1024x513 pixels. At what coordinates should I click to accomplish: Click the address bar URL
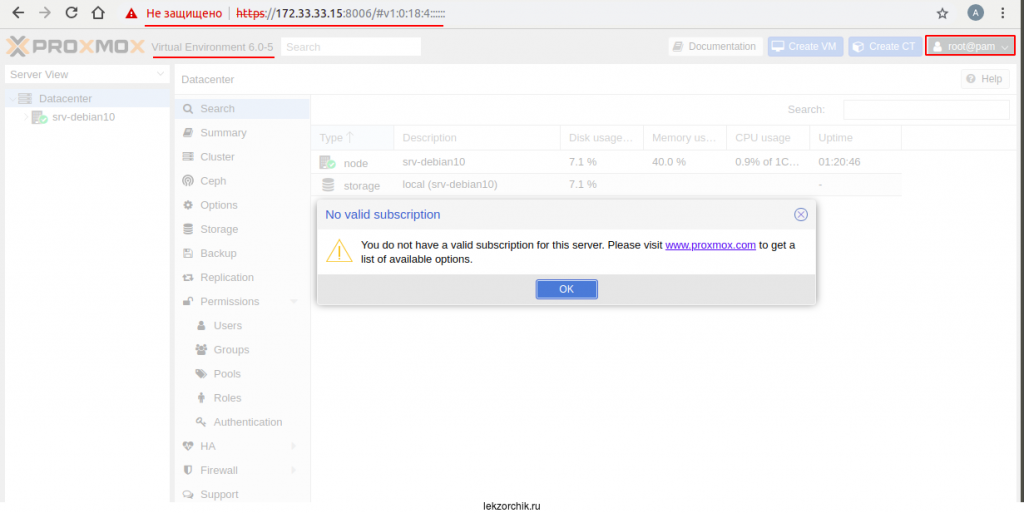(x=340, y=13)
